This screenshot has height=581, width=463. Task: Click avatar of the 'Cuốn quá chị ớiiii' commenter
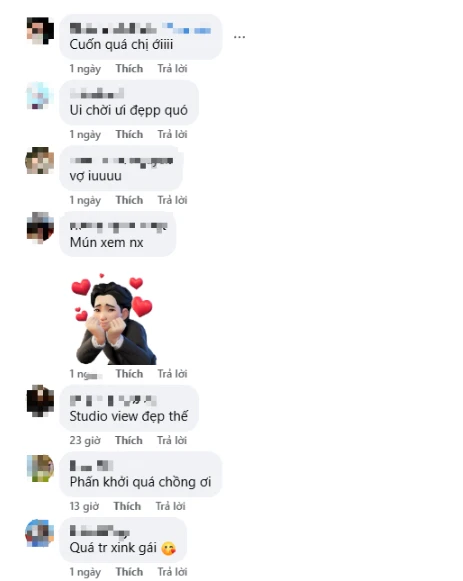40,31
